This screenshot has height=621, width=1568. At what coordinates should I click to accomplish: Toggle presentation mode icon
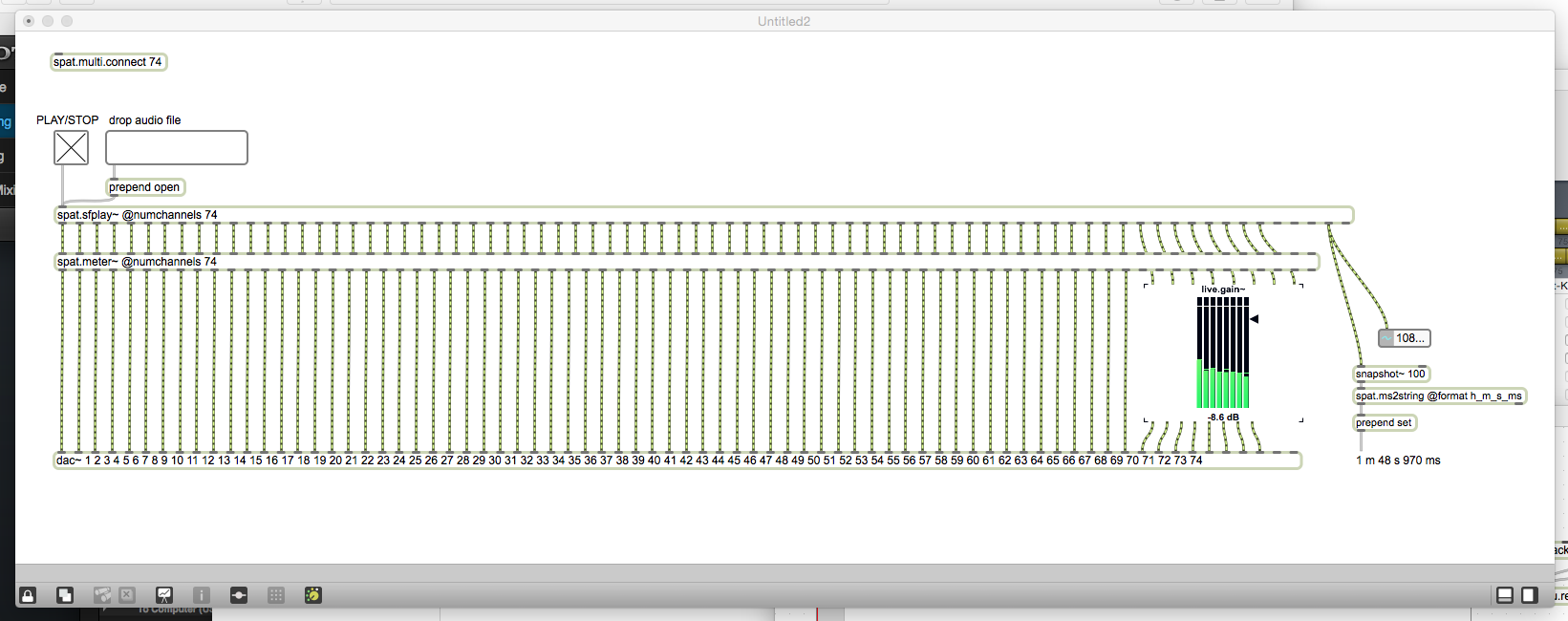click(164, 595)
